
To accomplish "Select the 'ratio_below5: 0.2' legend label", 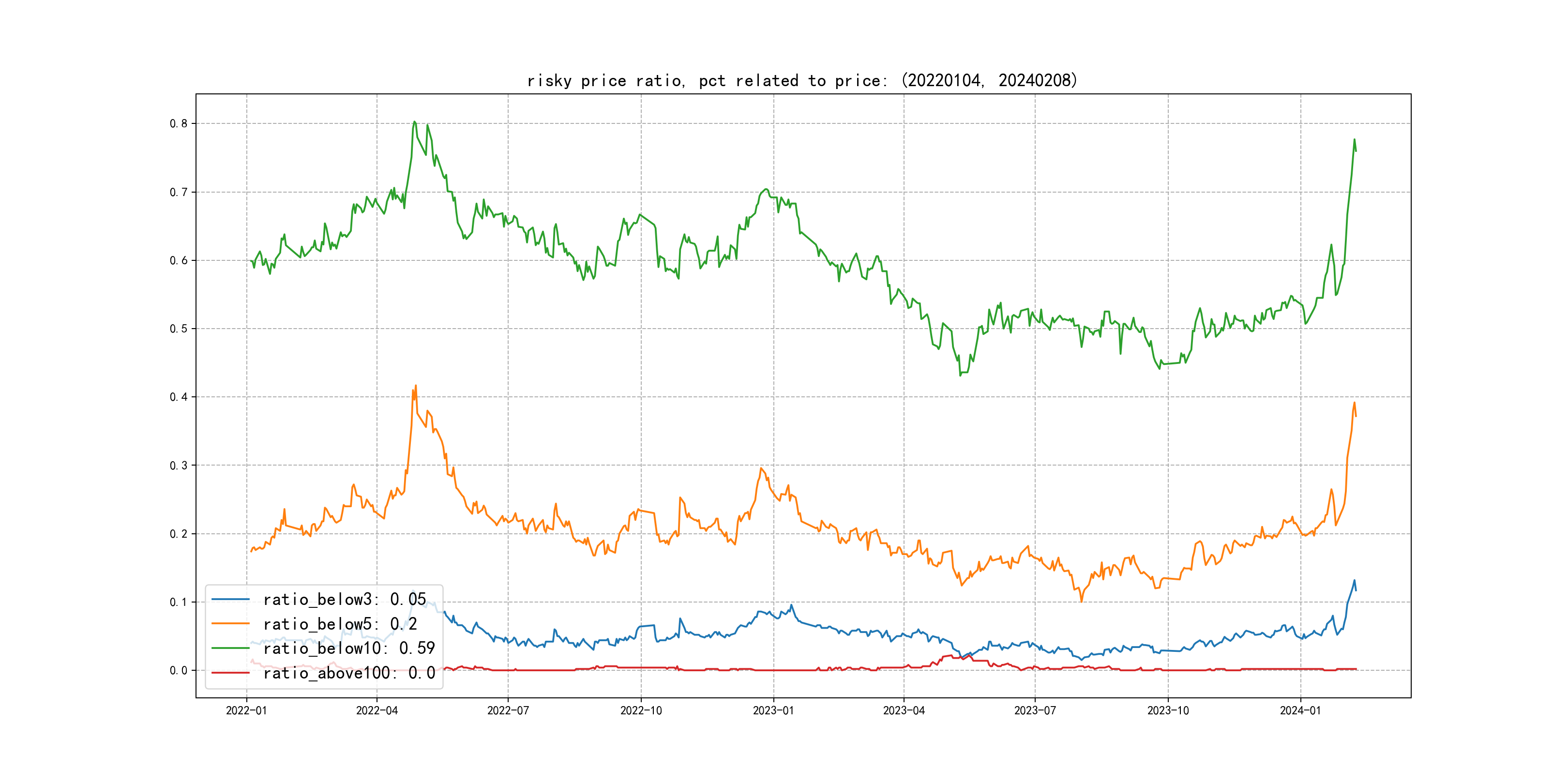I will tap(340, 624).
